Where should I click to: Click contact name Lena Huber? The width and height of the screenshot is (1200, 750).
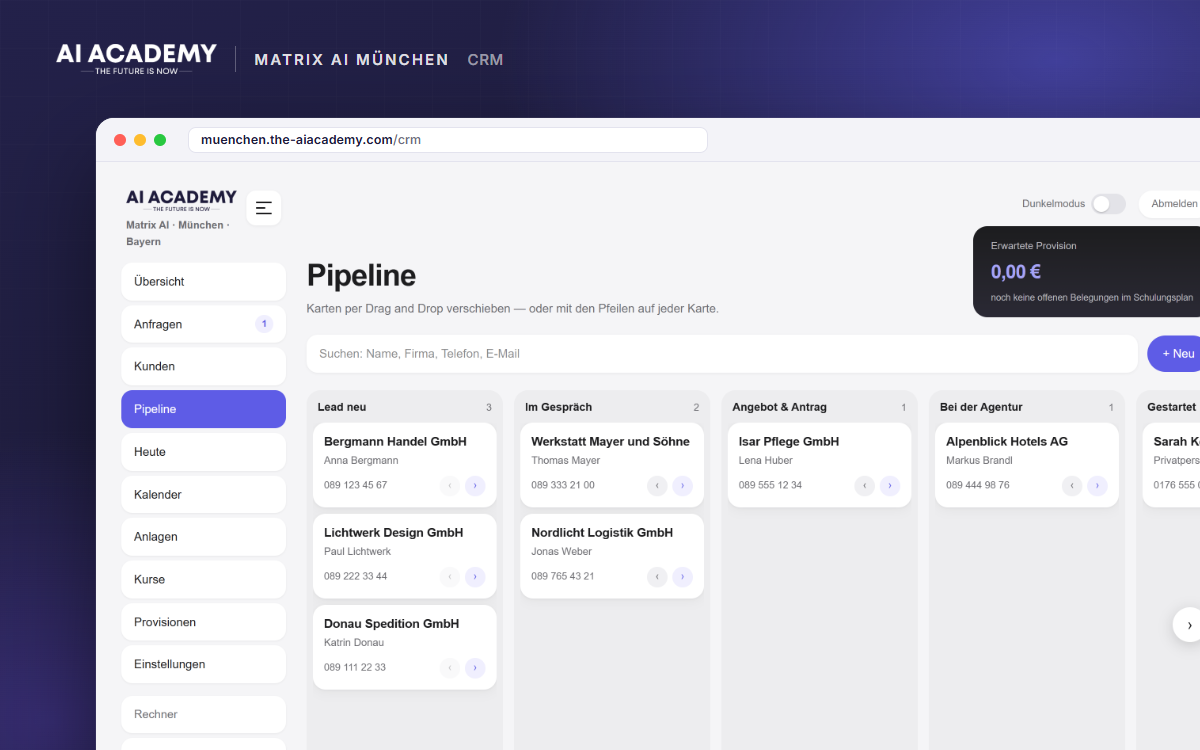(766, 460)
